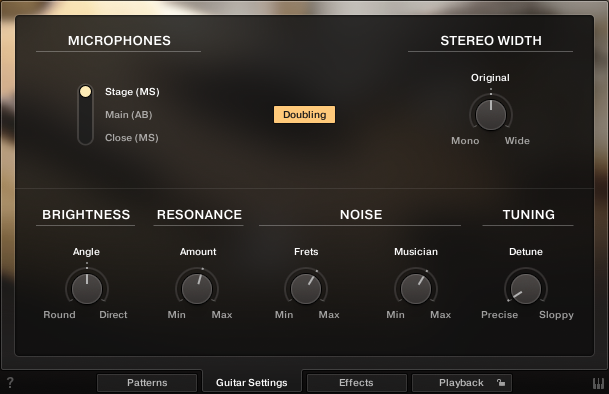Viewport: 609px width, 394px height.
Task: Select Close (MS) microphone option
Action: coord(132,138)
